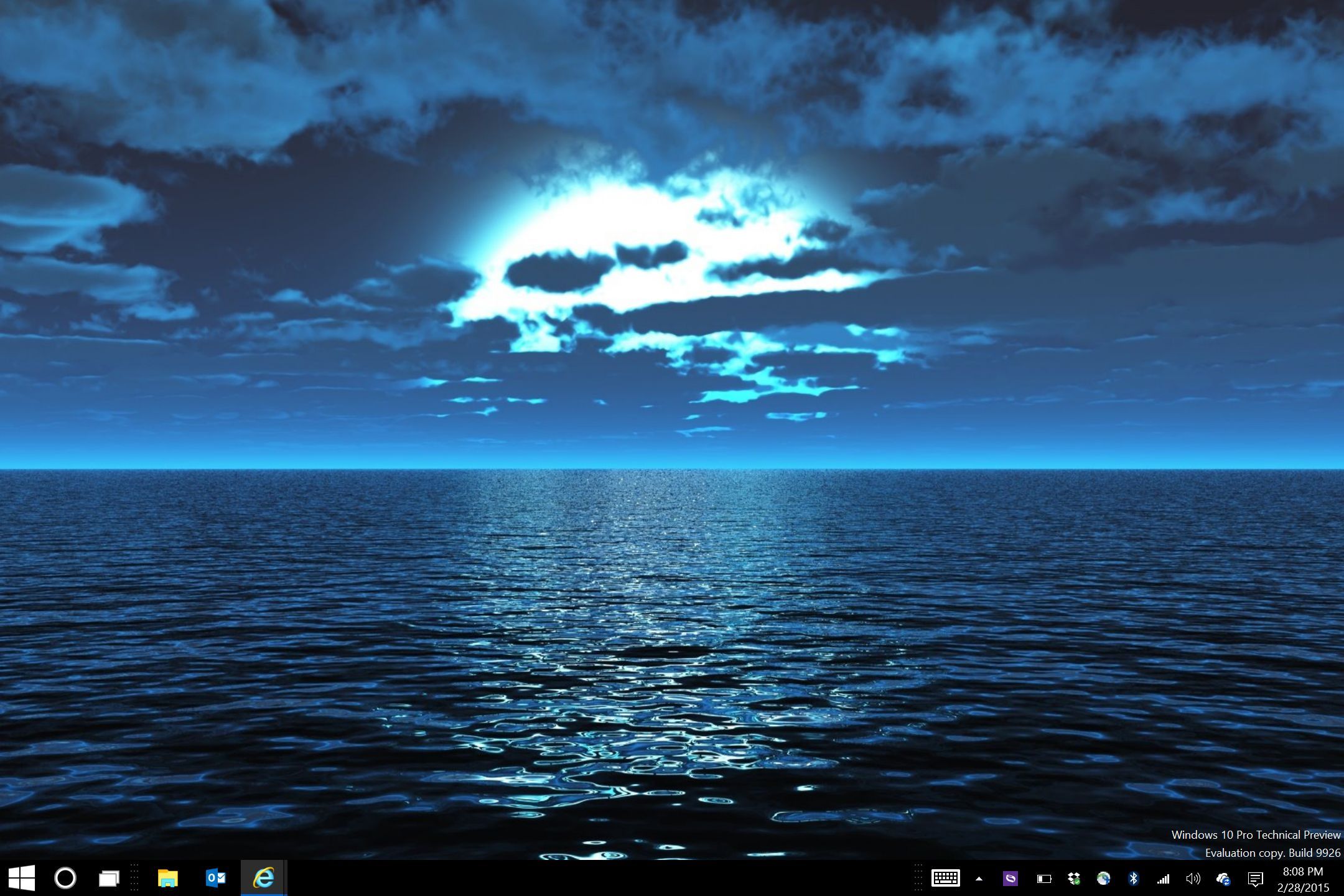This screenshot has height=896, width=1344.
Task: Click the globe tray icon
Action: point(1103,879)
